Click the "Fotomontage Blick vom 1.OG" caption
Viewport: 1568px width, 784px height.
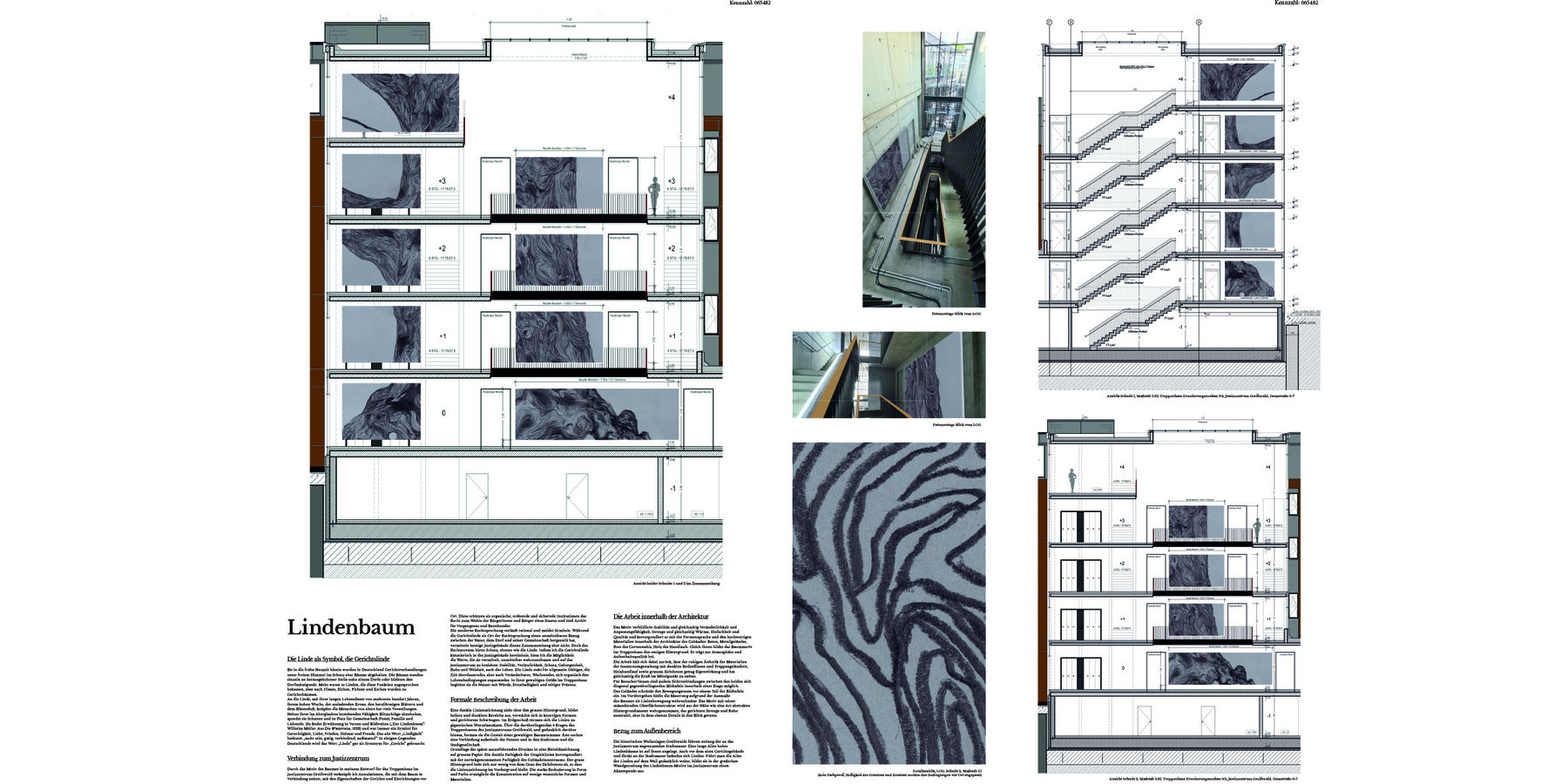coord(956,424)
